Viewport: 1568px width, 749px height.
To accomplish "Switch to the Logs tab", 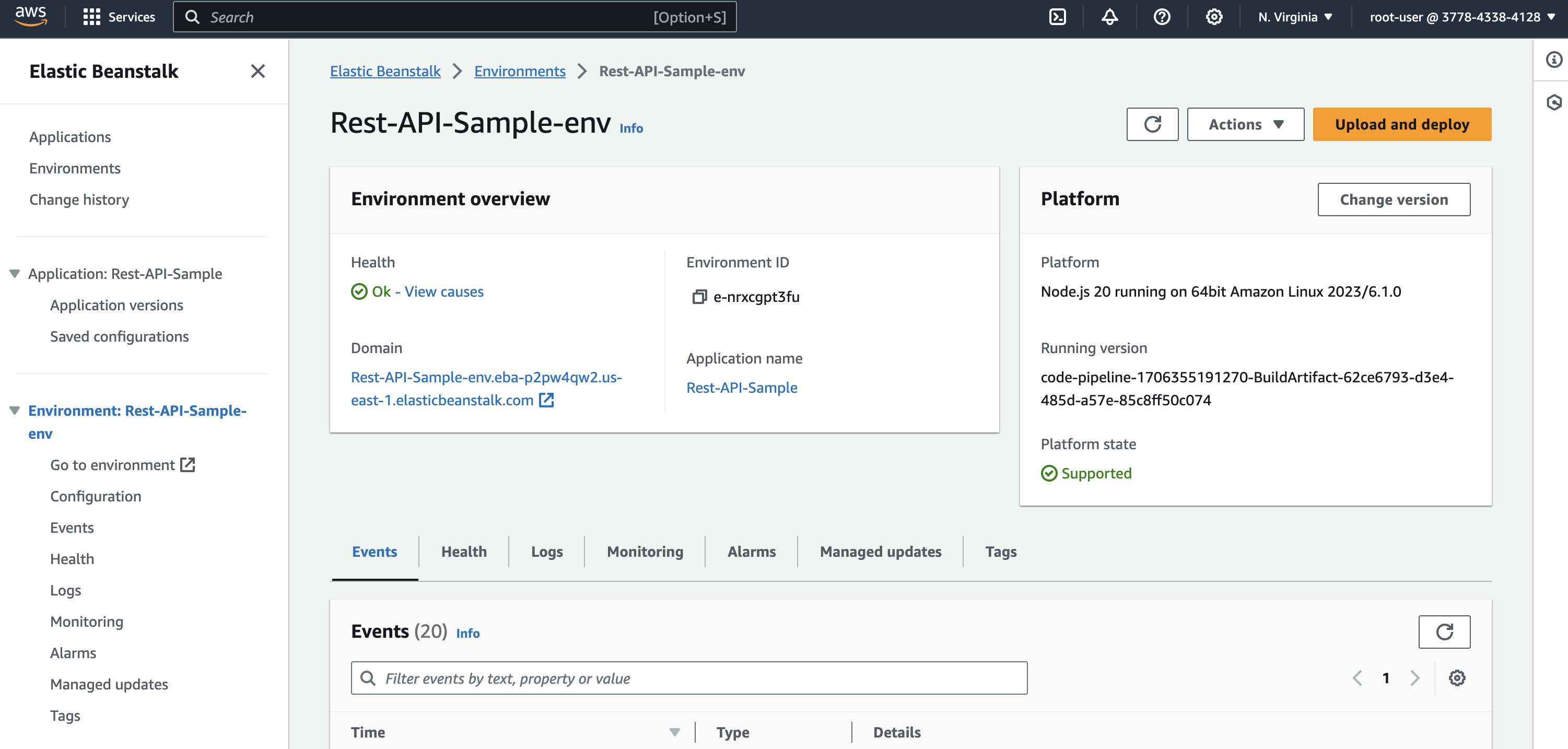I will 546,552.
